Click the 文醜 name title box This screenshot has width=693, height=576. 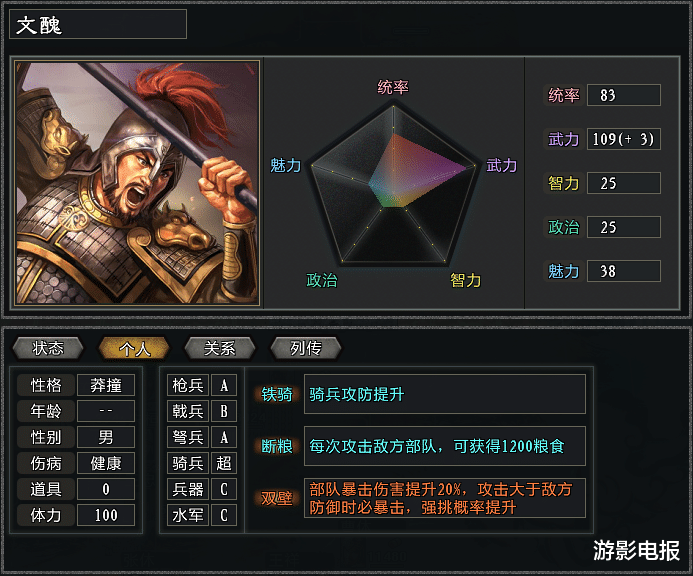[98, 25]
